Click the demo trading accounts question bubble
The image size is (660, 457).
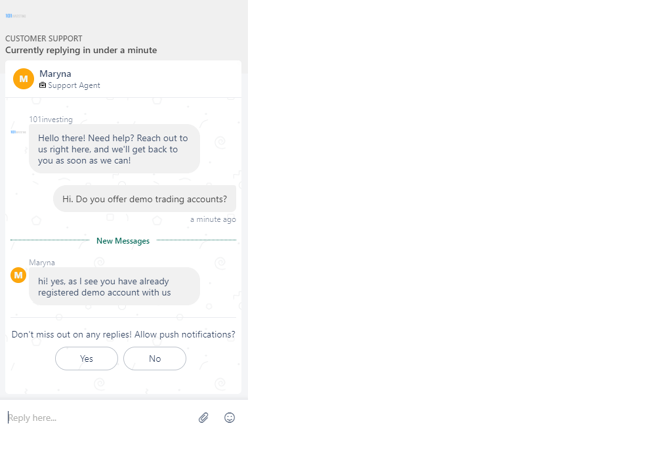pos(144,199)
